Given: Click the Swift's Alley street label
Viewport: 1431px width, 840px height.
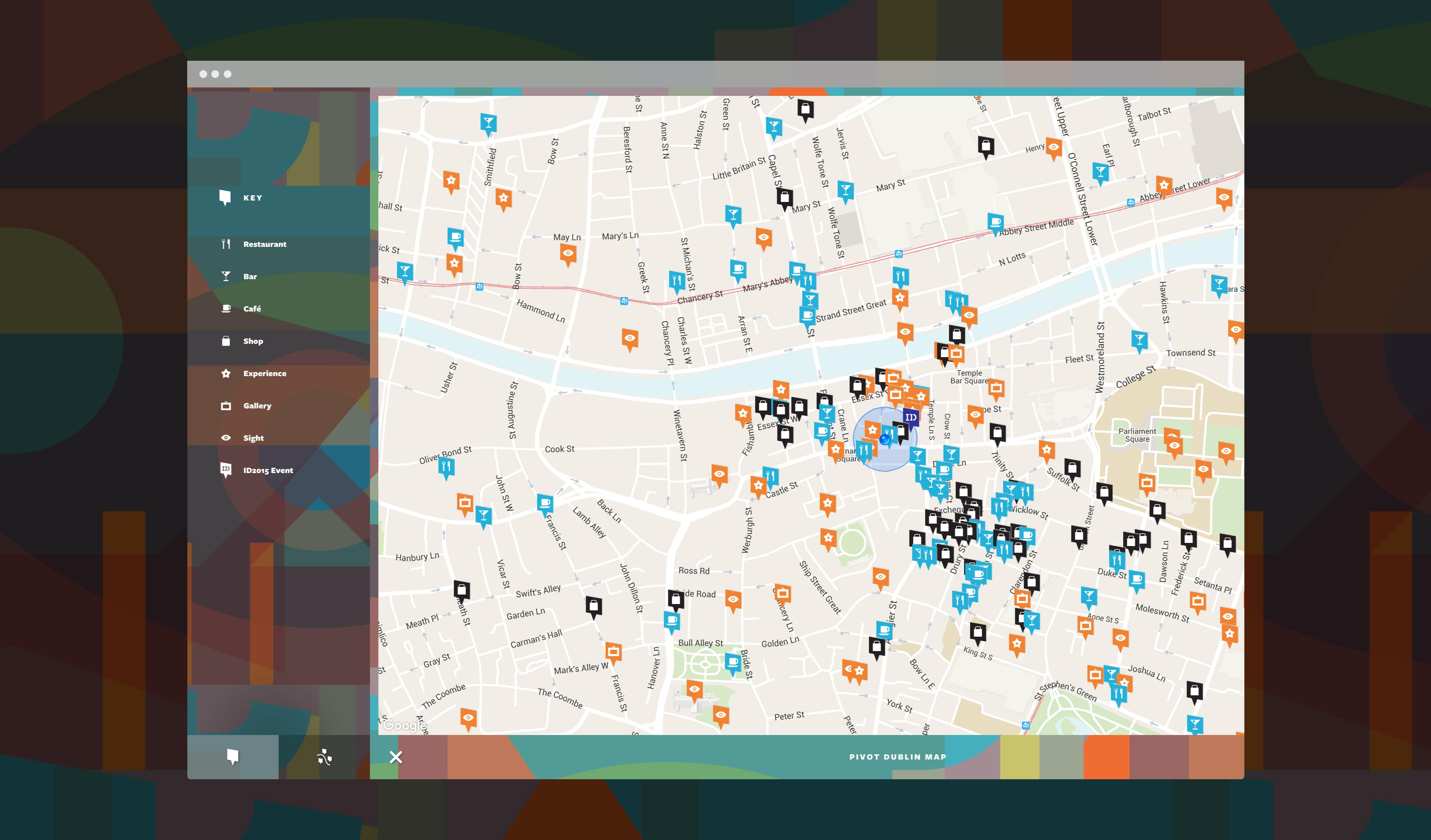Looking at the screenshot, I should pos(538,591).
